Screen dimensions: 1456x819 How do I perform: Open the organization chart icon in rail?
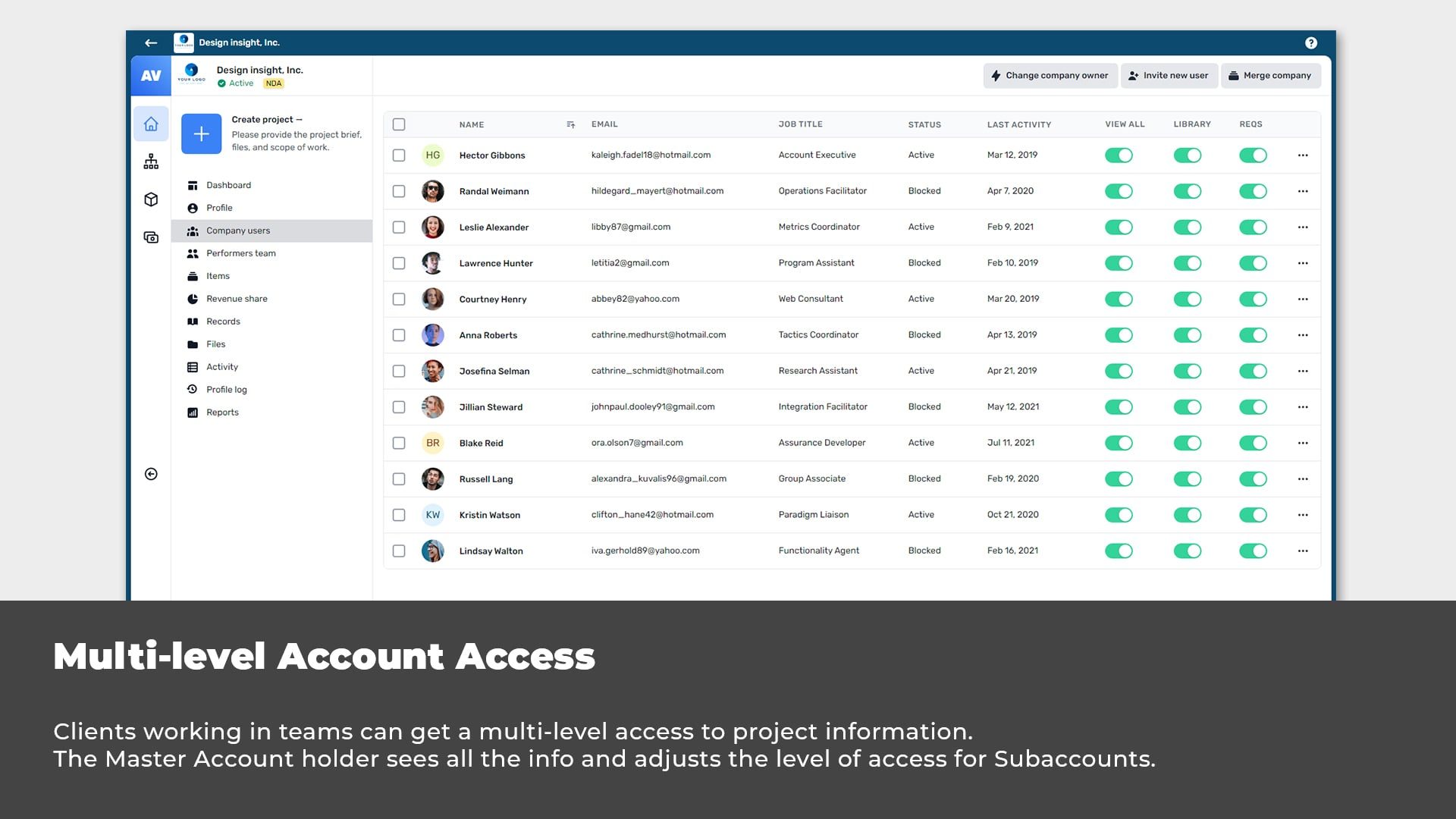click(x=151, y=162)
